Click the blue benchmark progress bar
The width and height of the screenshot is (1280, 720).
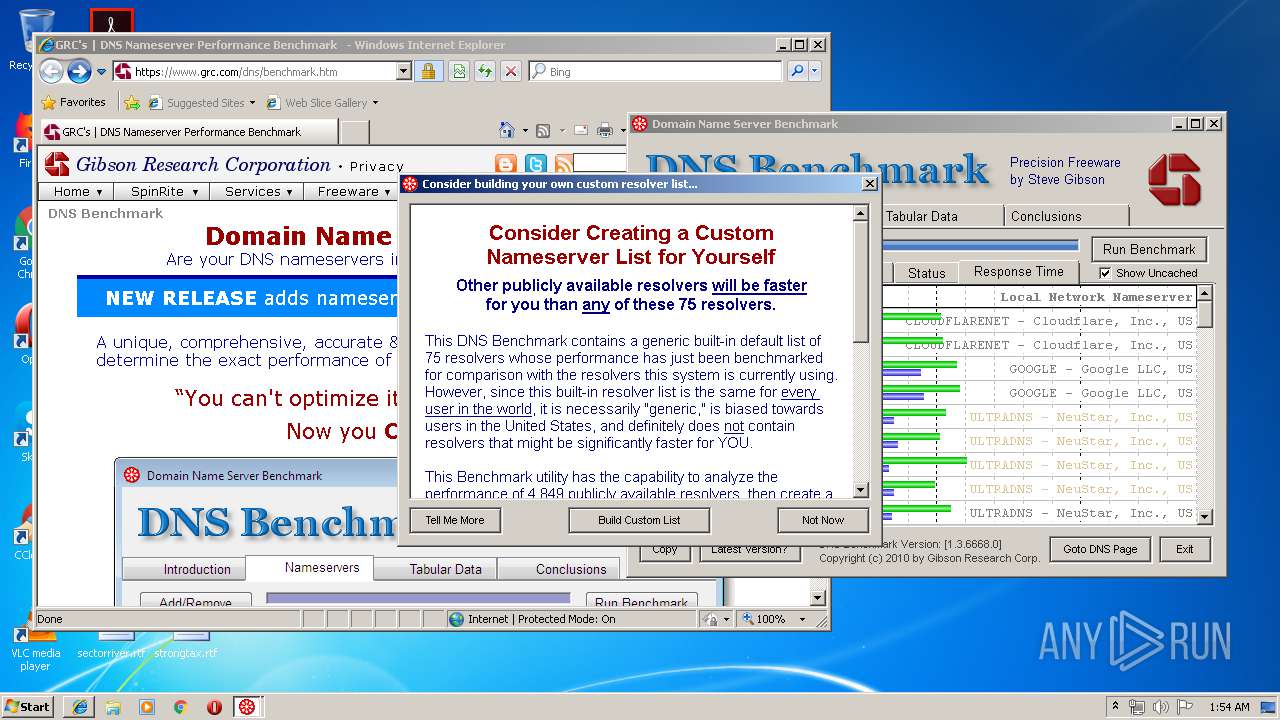click(x=981, y=245)
